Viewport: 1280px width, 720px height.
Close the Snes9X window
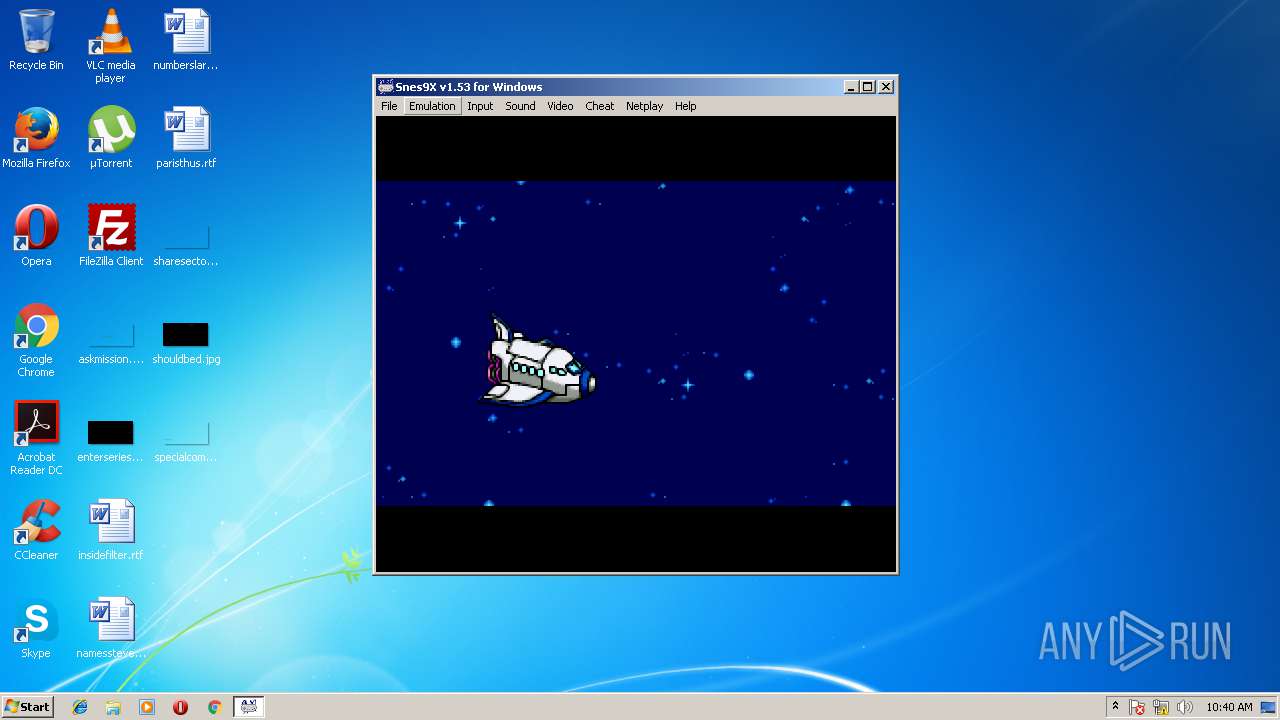click(885, 87)
